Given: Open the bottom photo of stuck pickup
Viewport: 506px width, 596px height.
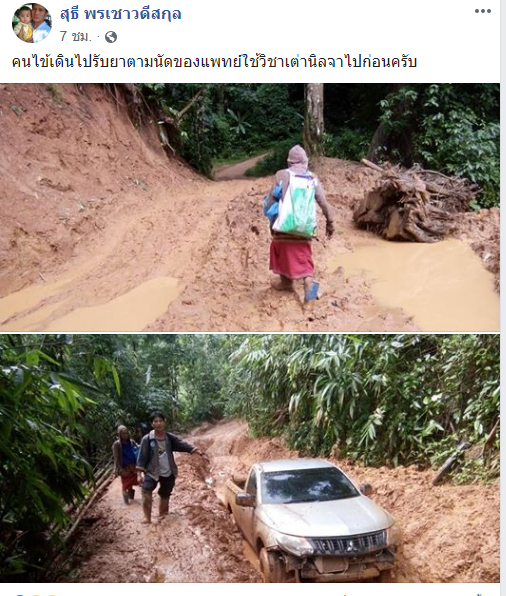Looking at the screenshot, I should pyautogui.click(x=250, y=458).
